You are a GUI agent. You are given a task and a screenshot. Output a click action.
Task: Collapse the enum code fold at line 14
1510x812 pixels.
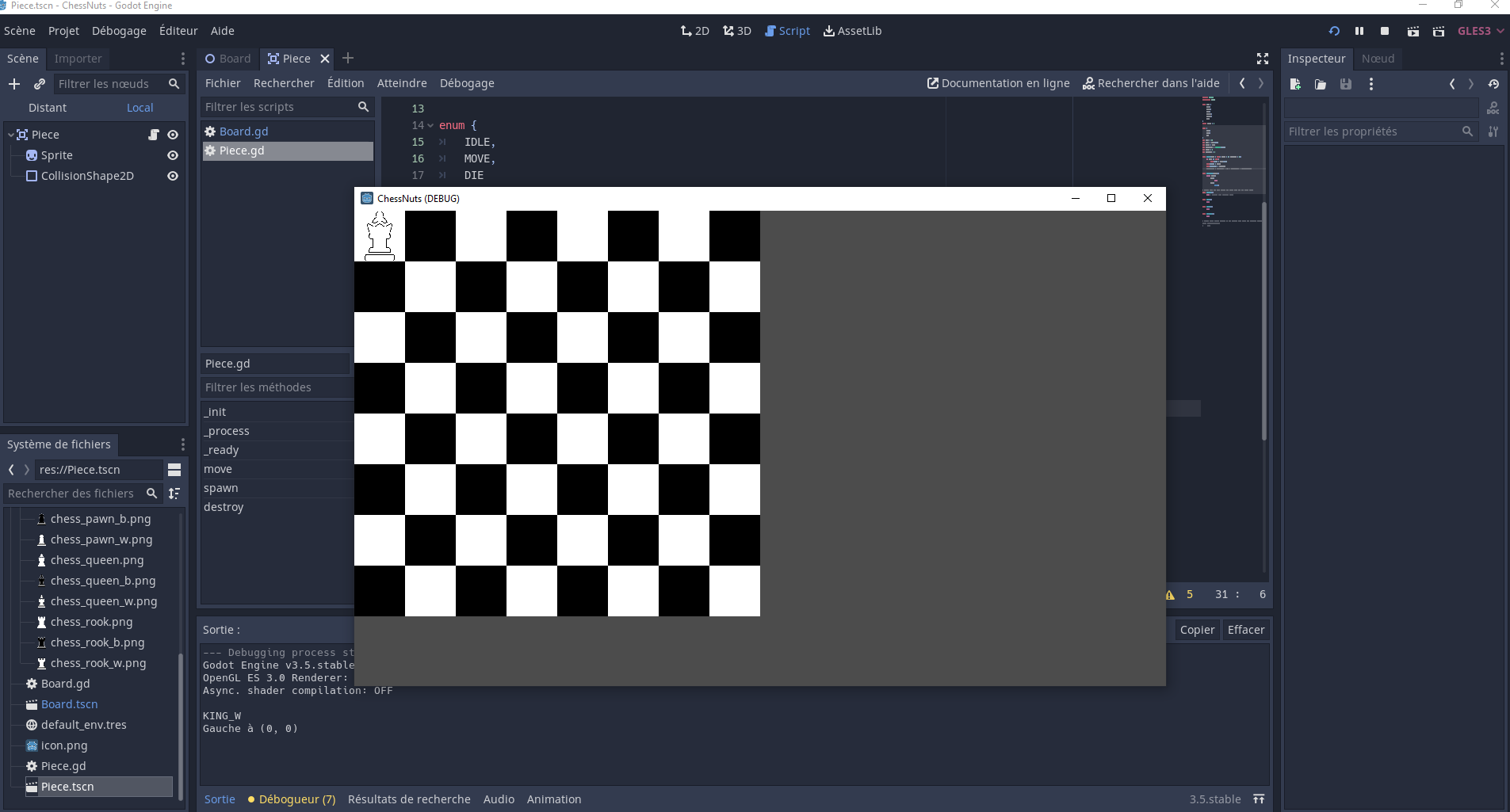[430, 125]
